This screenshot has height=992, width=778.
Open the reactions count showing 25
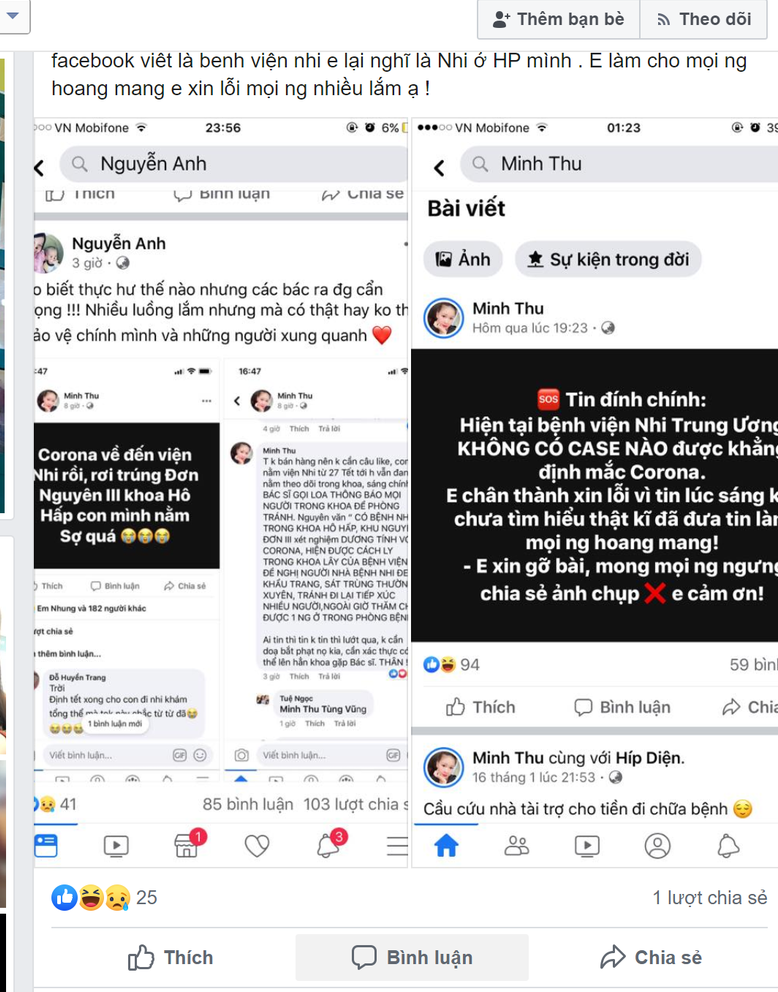click(x=104, y=897)
